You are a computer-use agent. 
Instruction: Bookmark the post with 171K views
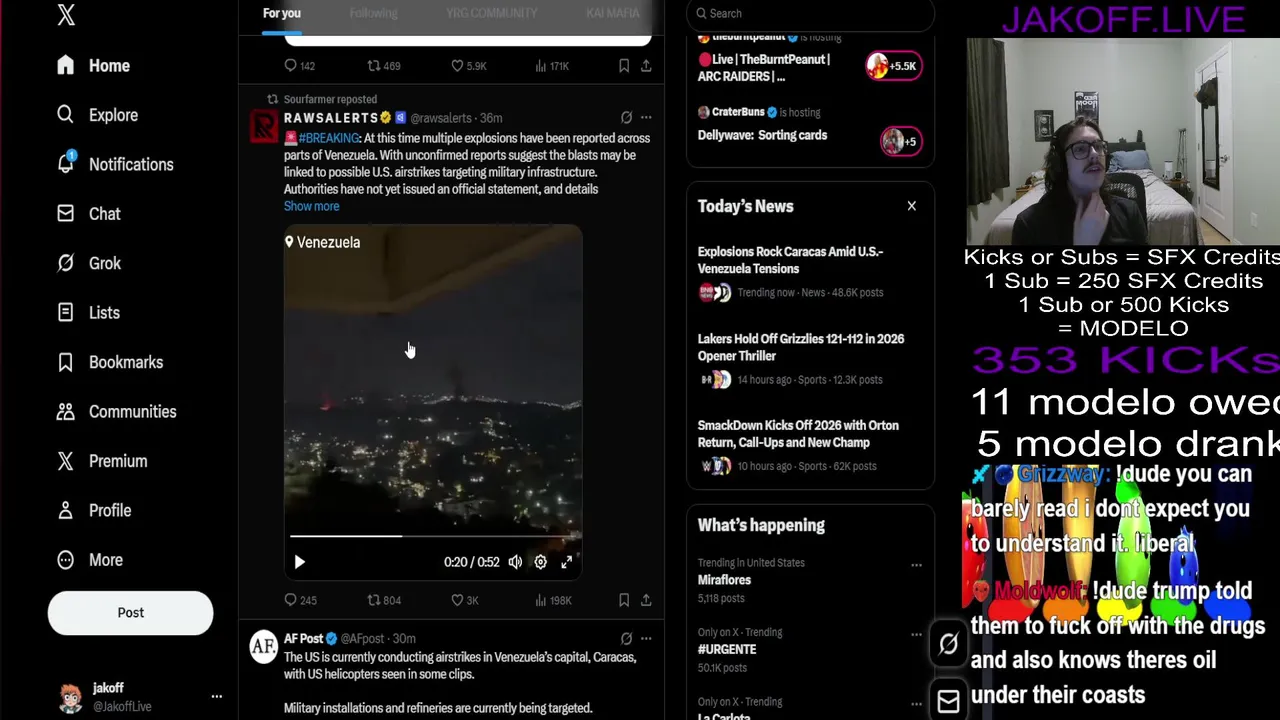(x=624, y=66)
